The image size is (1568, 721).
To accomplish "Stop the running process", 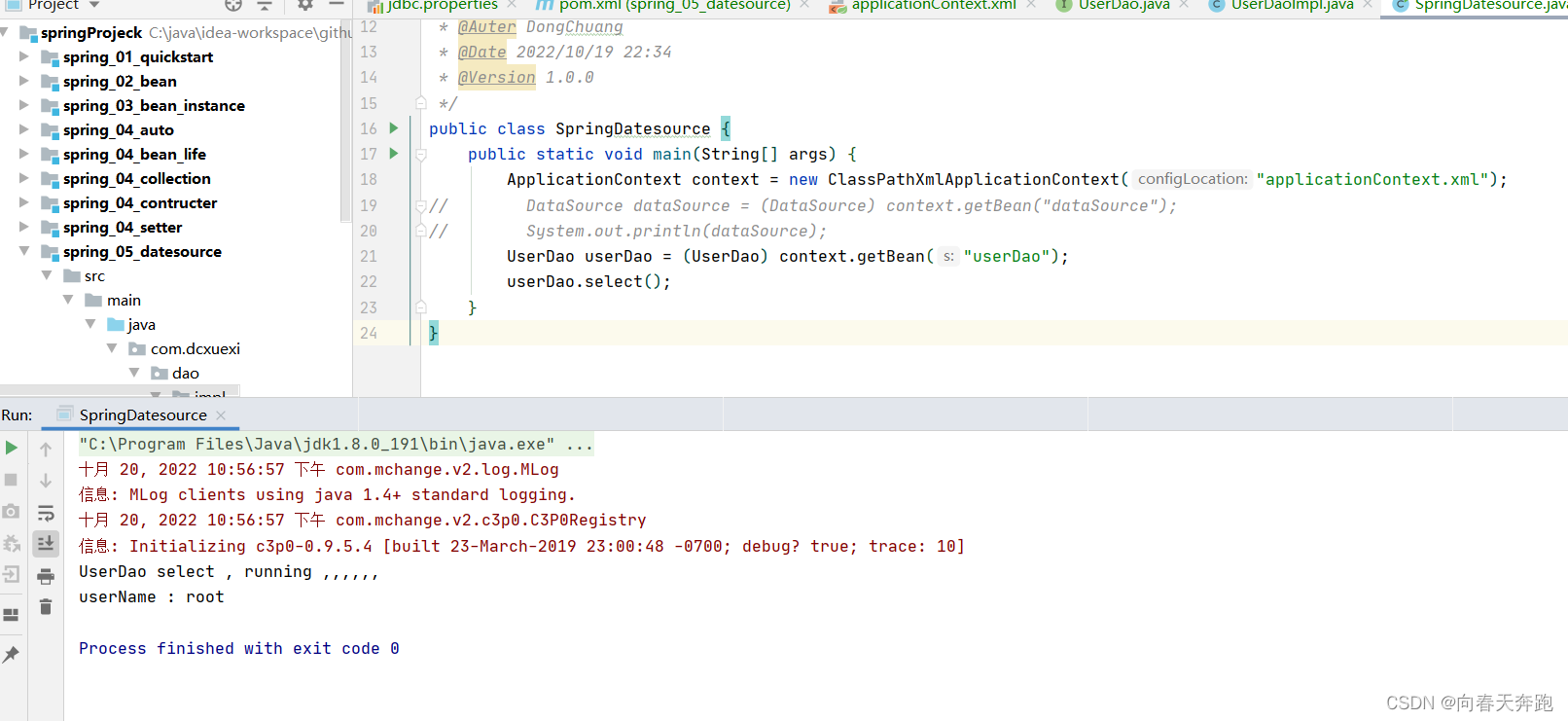I will (x=11, y=480).
